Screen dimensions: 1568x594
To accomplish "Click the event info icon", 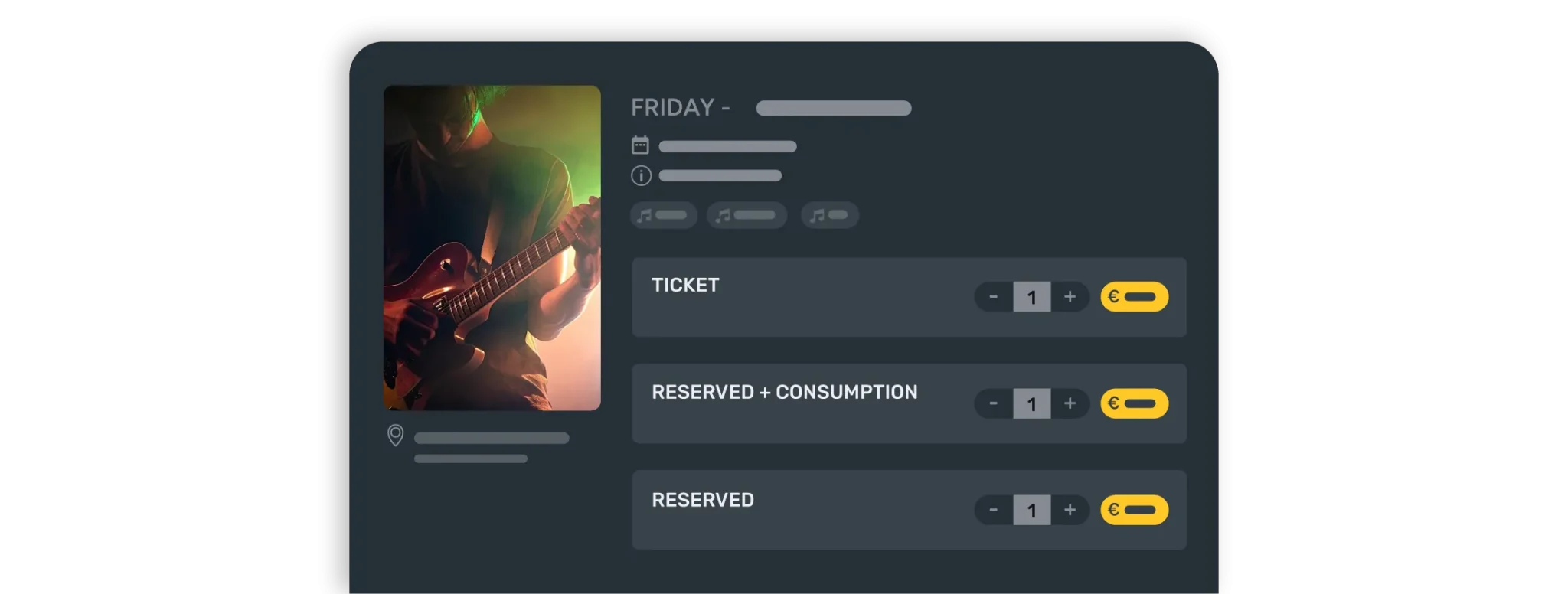I will [641, 176].
